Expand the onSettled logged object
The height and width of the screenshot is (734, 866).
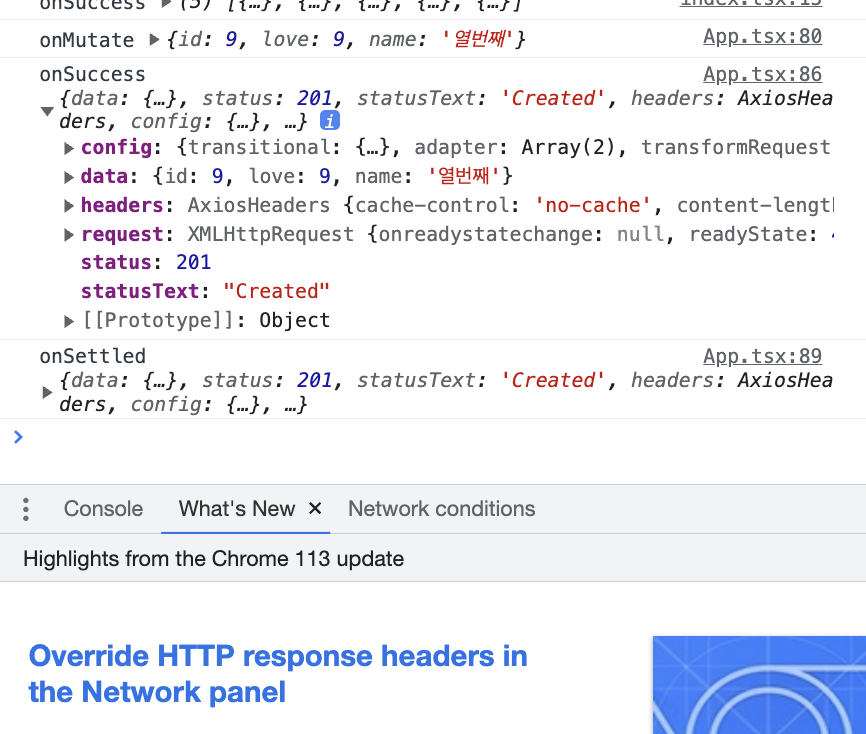pyautogui.click(x=47, y=392)
